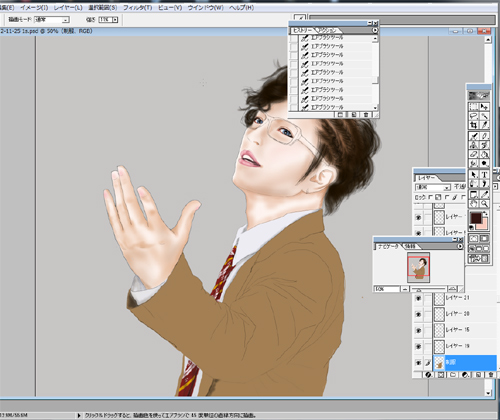
Task: Switch to the アクション tab
Action: click(326, 30)
